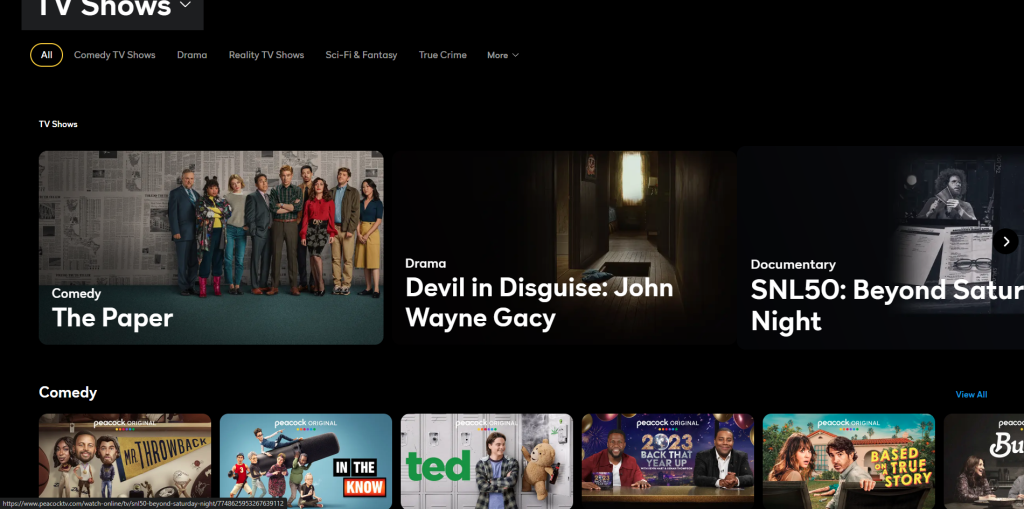Open the More genres dropdown

502,55
